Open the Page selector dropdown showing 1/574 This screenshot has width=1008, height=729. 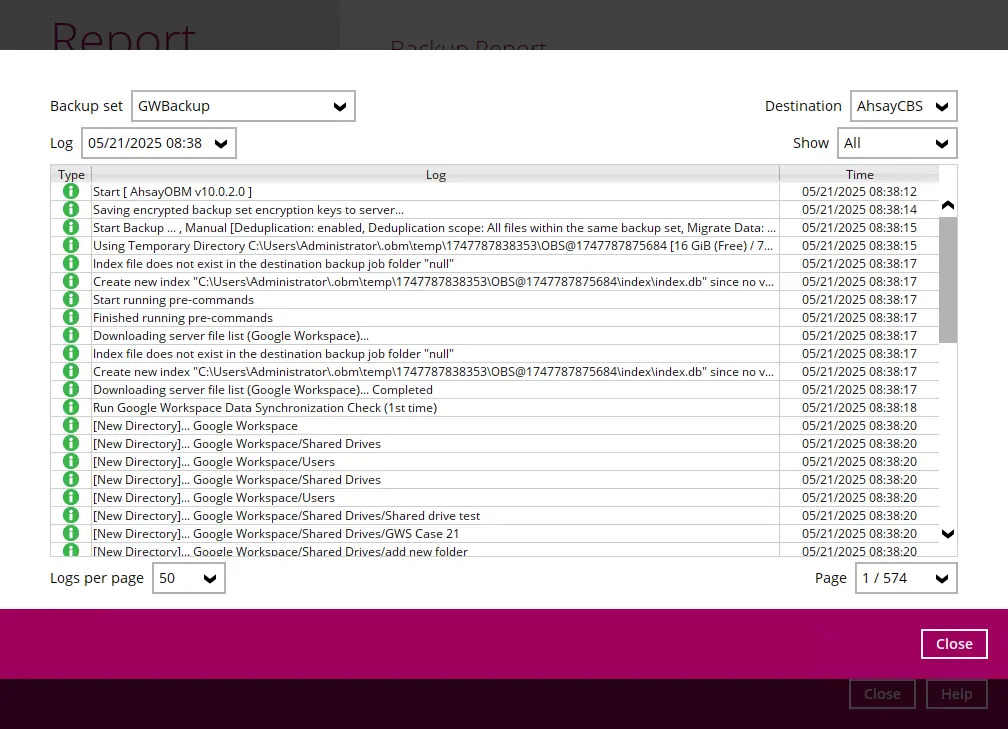tap(905, 578)
